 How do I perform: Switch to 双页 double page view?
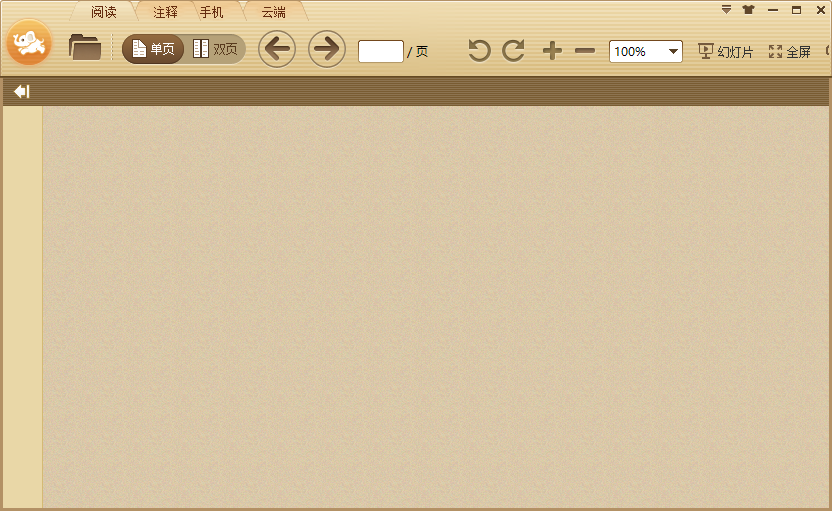(x=214, y=49)
